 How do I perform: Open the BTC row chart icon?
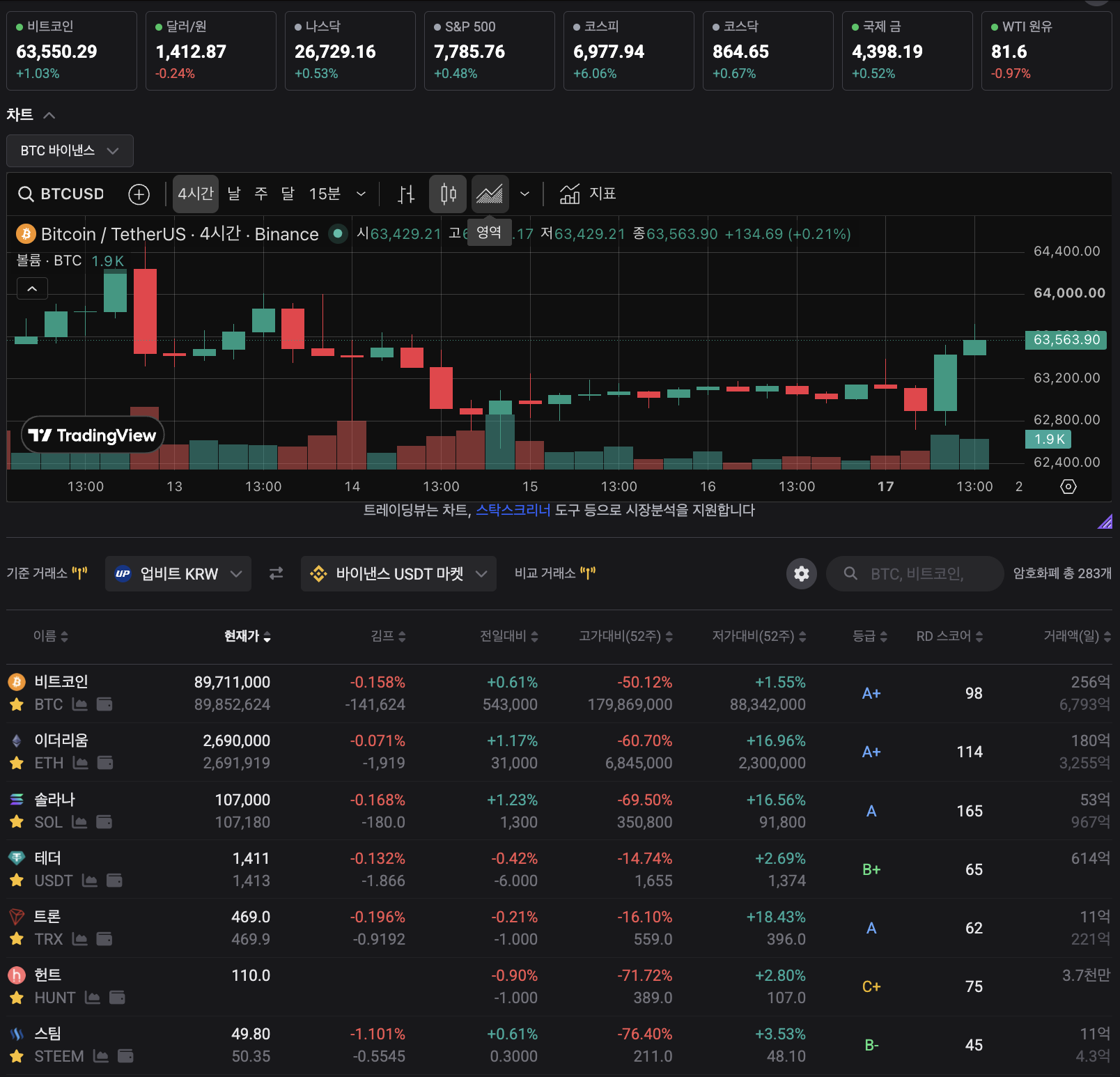[x=80, y=704]
